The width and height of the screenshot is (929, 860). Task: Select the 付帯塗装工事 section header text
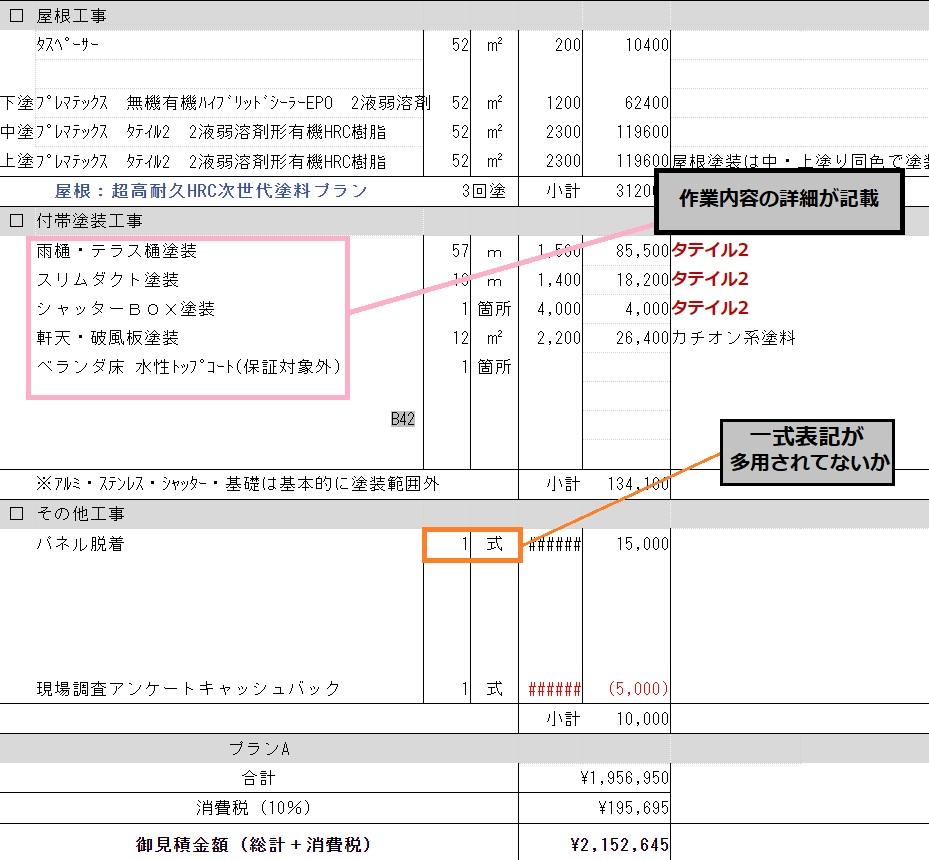[89, 220]
